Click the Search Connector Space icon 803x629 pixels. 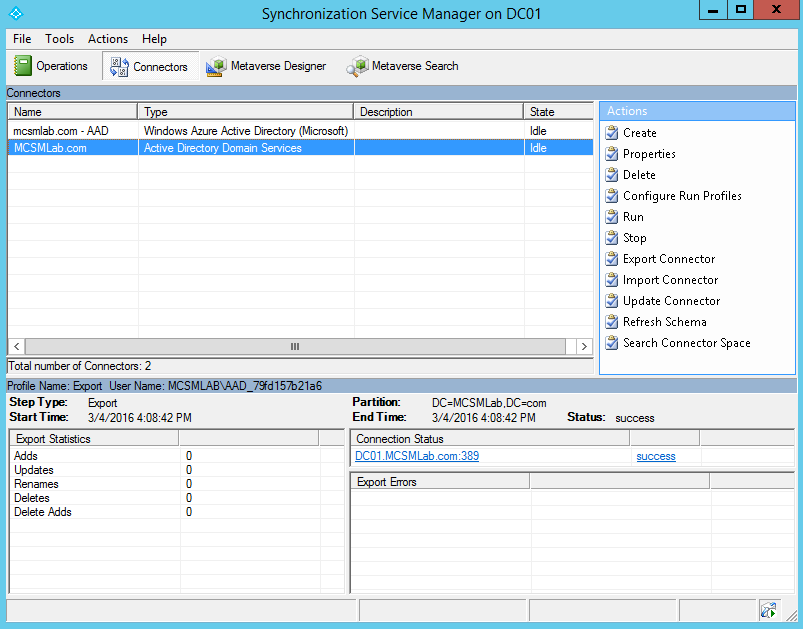(x=611, y=343)
